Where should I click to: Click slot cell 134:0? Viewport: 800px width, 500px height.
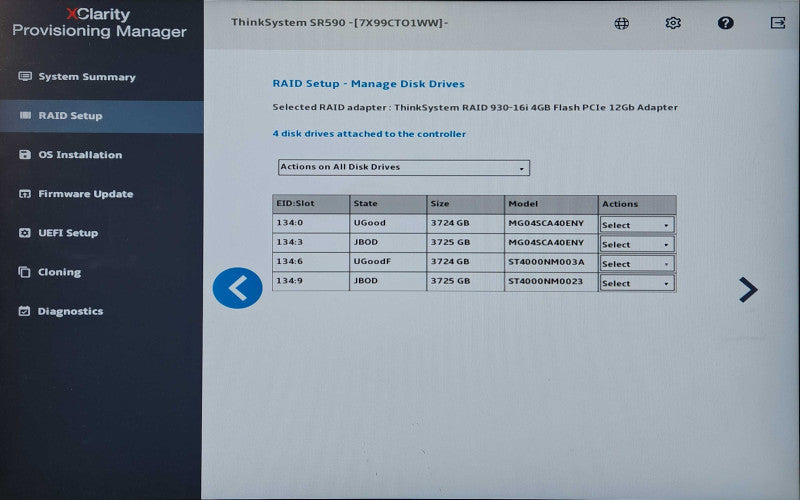311,223
